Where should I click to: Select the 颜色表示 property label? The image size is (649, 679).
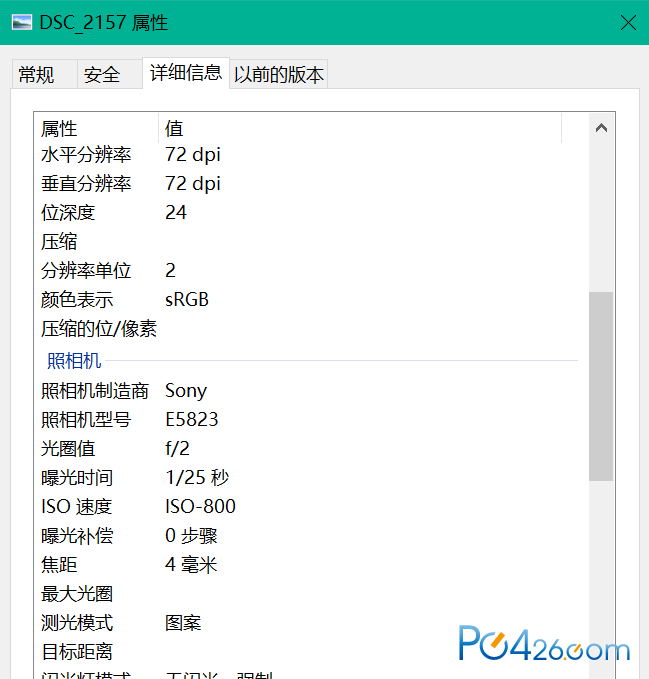coord(77,300)
